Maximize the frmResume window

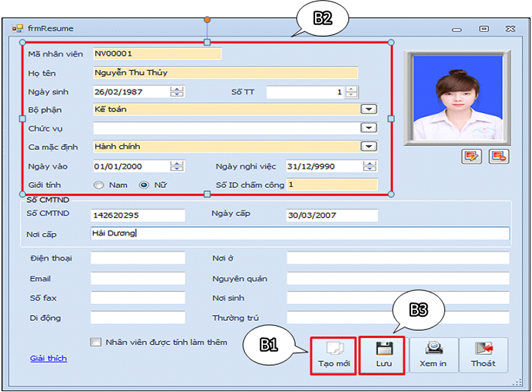click(x=484, y=29)
